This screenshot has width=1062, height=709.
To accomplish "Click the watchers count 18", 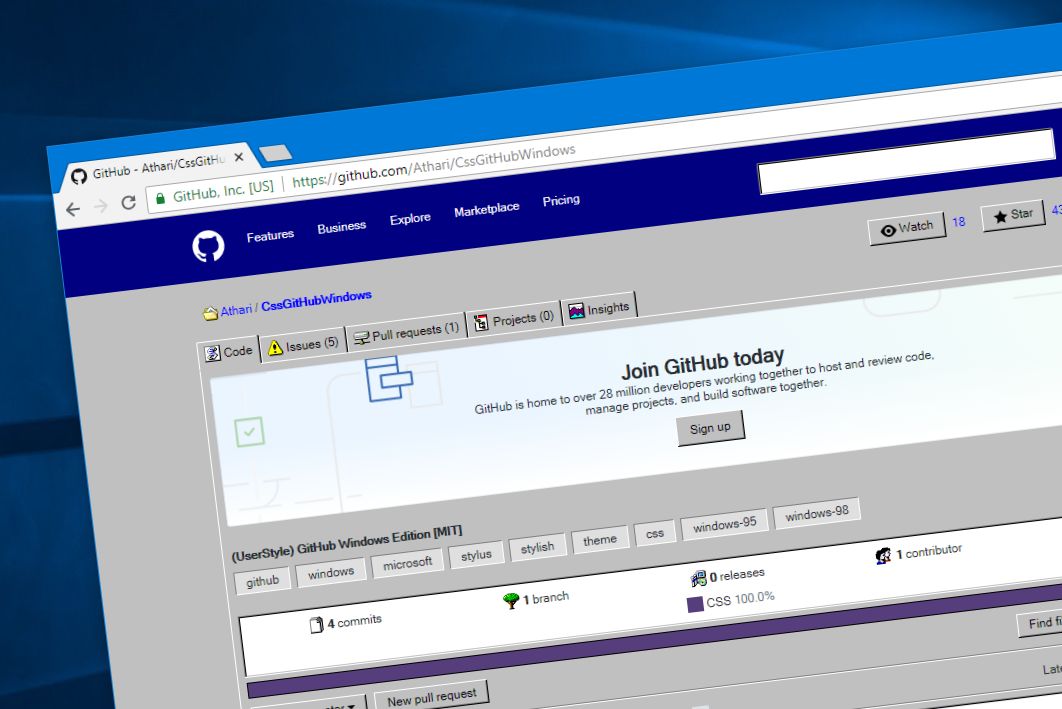I will click(958, 221).
